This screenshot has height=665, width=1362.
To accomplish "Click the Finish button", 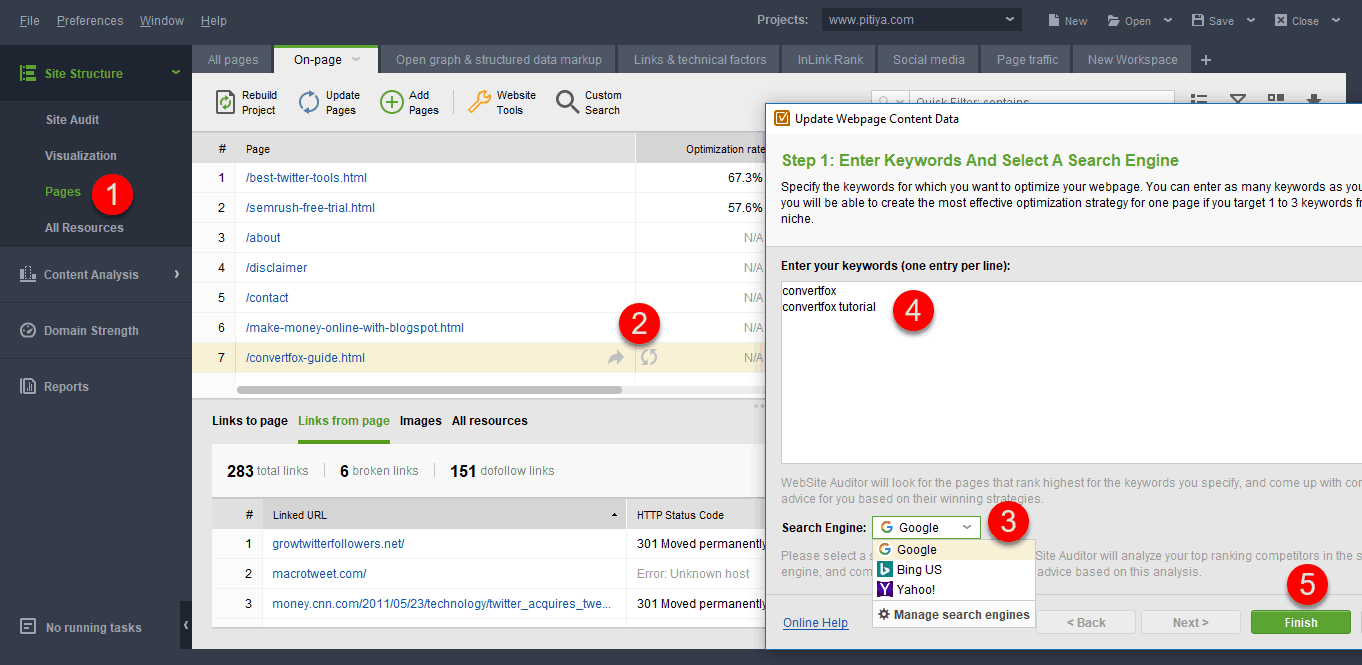I will [x=1301, y=622].
